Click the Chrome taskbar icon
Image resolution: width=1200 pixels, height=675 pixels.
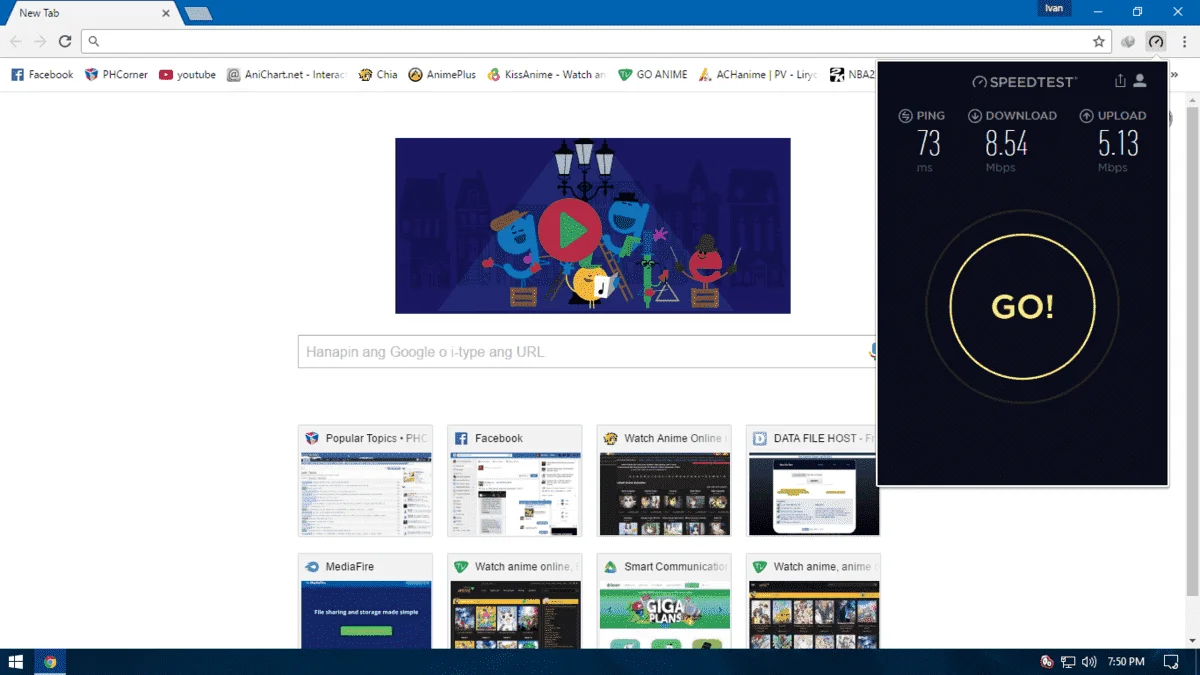point(50,662)
